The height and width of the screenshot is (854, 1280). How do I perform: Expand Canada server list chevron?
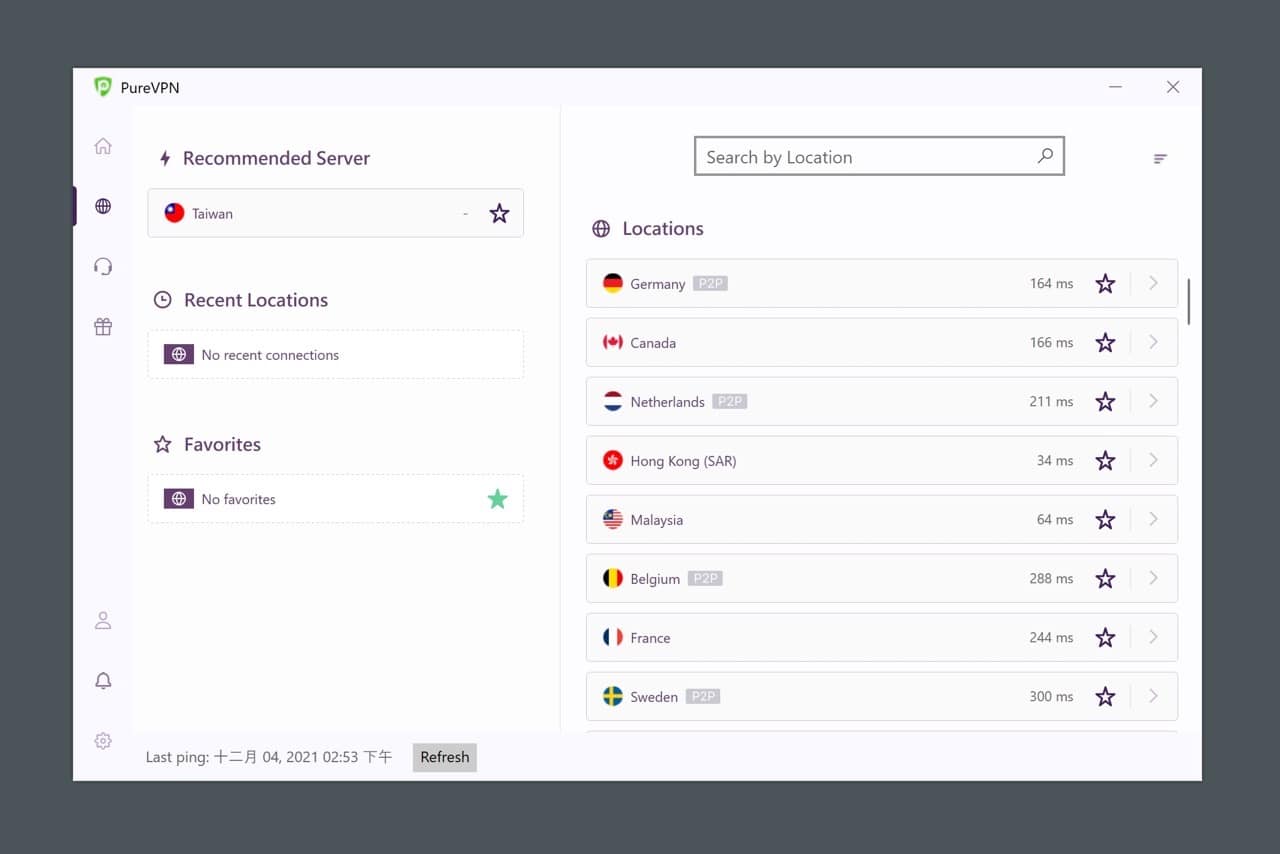pyautogui.click(x=1153, y=342)
